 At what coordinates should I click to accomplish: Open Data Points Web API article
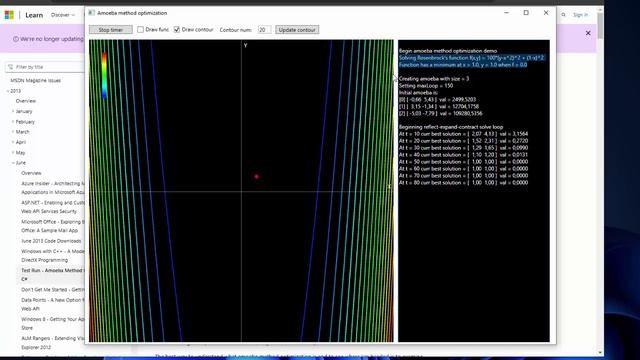pyautogui.click(x=53, y=304)
